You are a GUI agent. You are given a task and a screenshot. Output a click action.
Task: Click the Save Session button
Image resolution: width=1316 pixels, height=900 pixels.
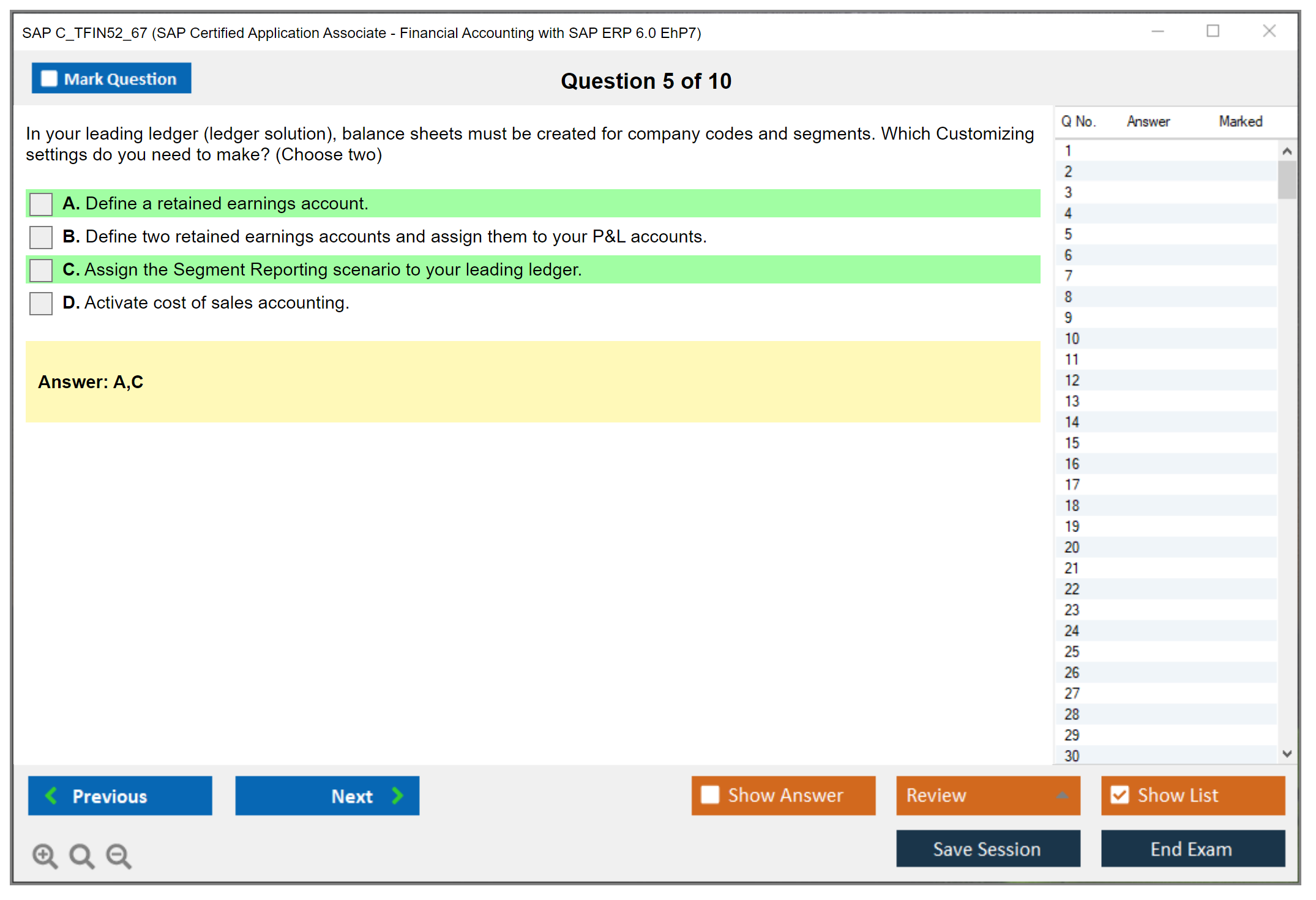click(x=987, y=849)
